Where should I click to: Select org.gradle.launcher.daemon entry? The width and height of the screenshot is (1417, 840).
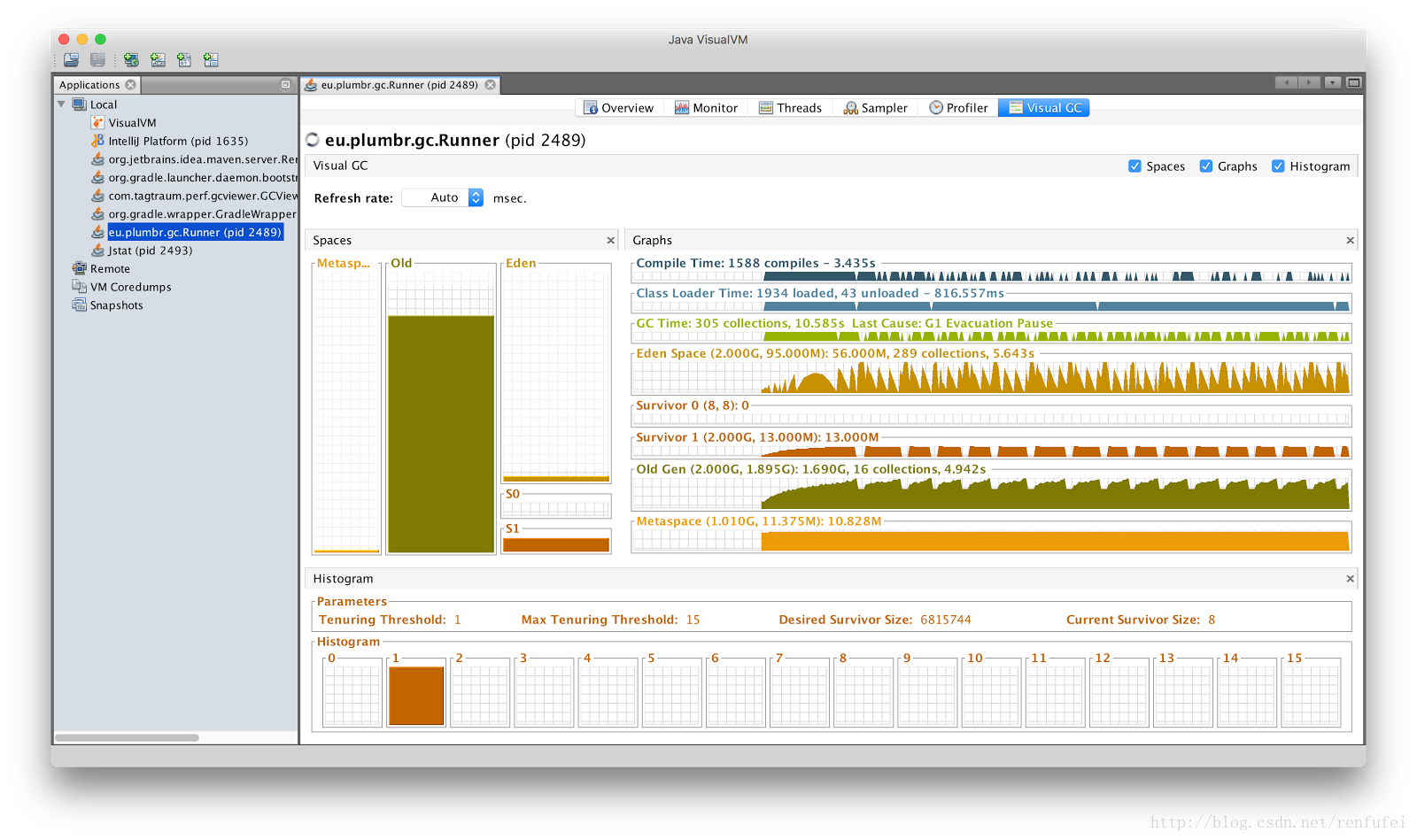tap(203, 178)
